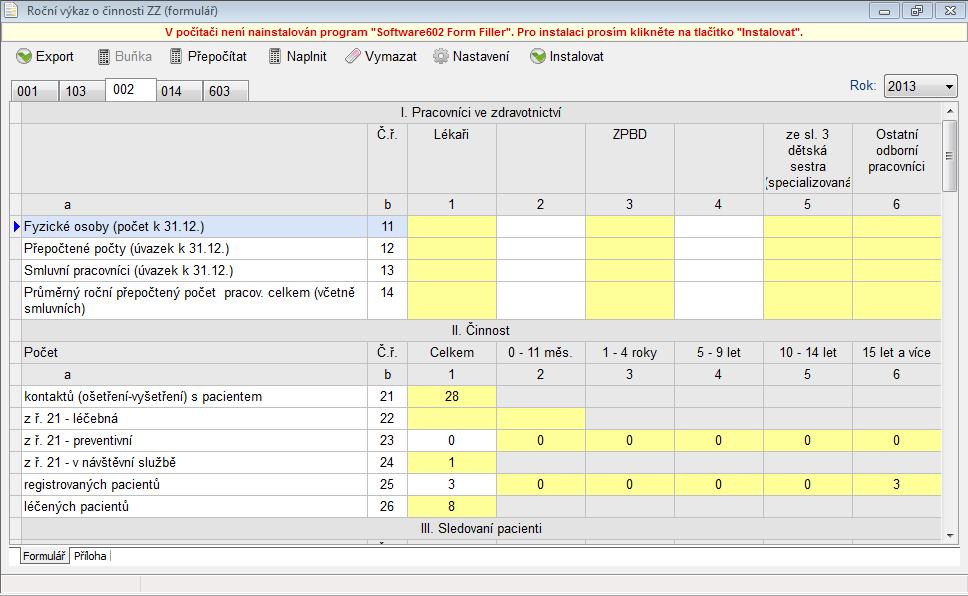Click the red install warning message
Screen dimensions: 968x596
484,32
